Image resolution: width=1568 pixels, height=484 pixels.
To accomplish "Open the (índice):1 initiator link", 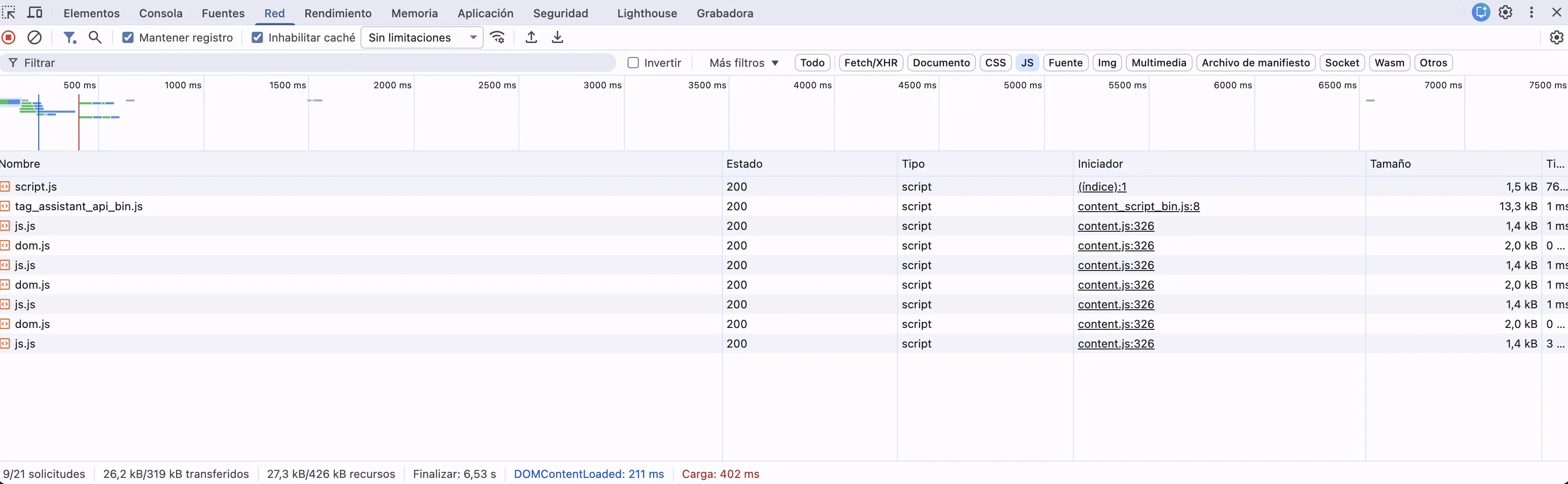I will coord(1102,186).
